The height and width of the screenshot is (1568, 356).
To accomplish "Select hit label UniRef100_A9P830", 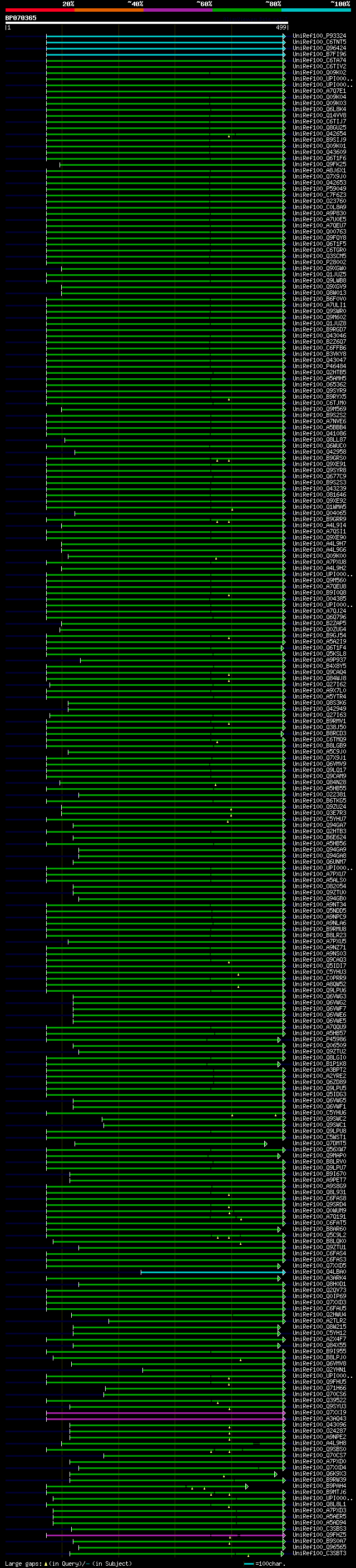I will [319, 214].
